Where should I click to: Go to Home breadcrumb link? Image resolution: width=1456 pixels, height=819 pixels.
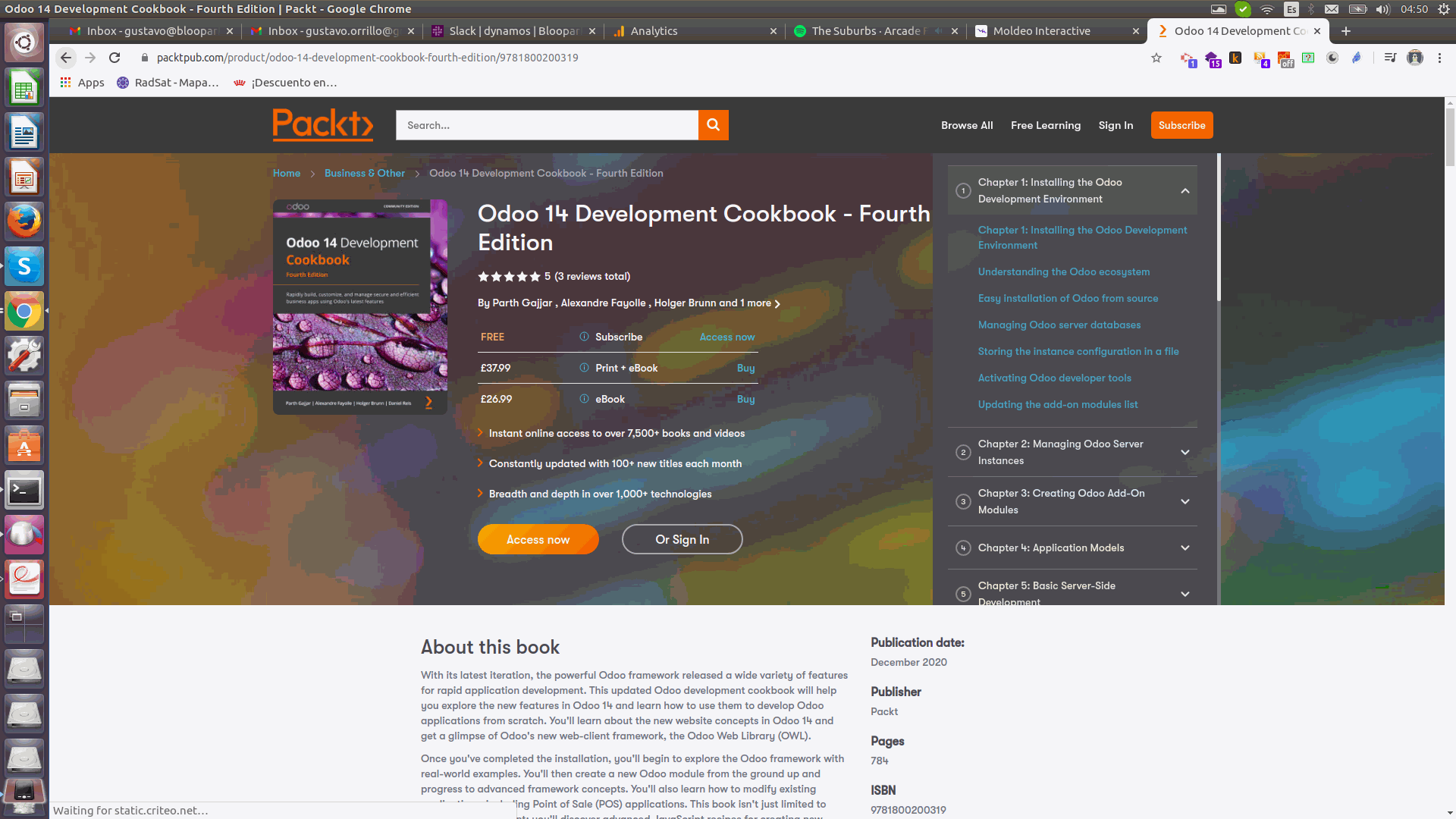pos(287,173)
